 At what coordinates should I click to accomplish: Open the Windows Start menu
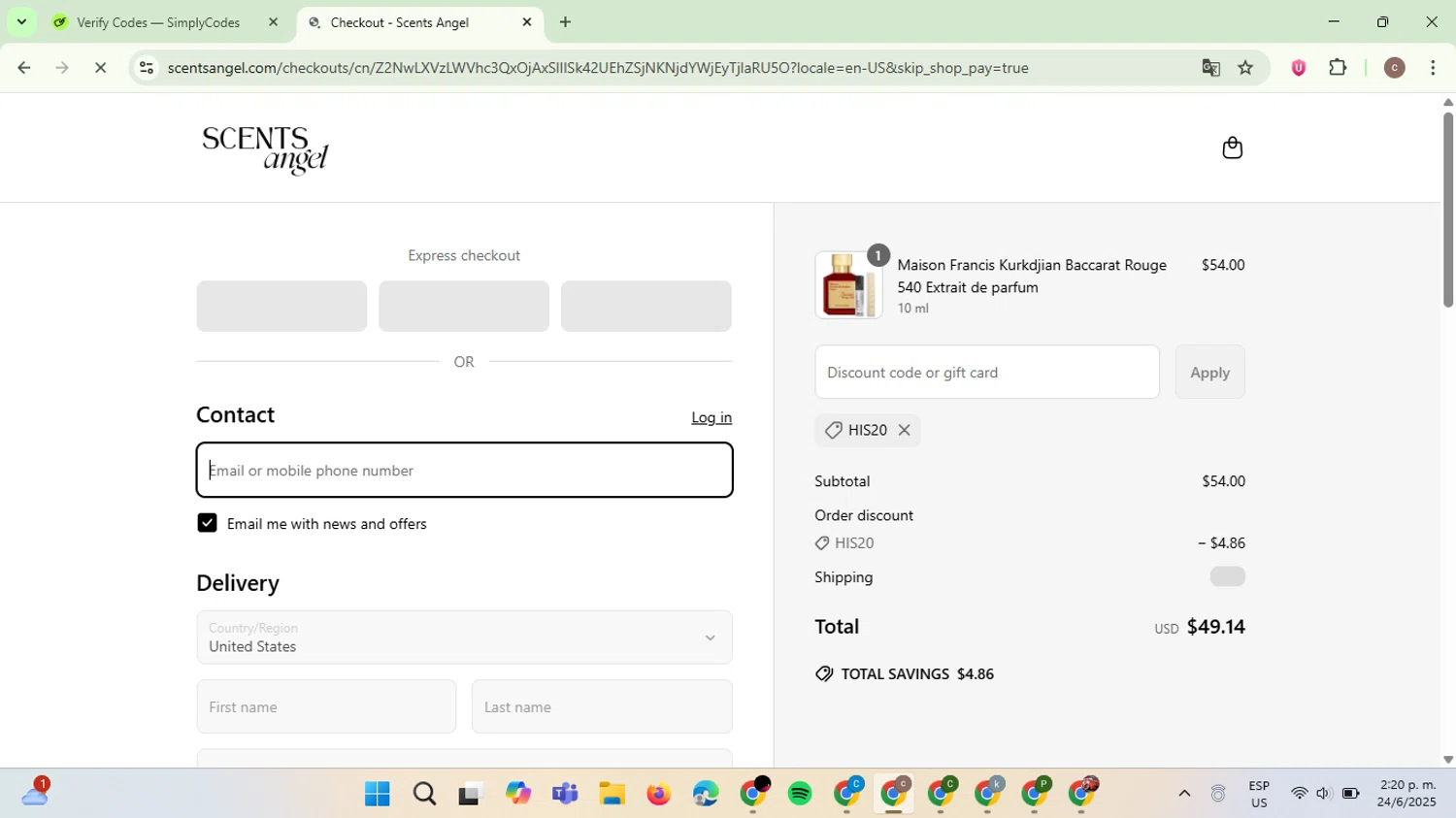377,795
